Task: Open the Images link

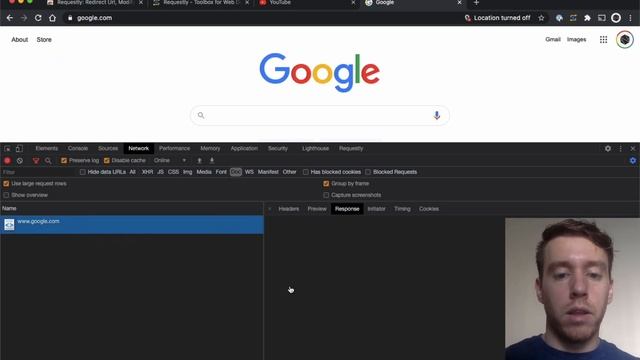Action: click(576, 40)
